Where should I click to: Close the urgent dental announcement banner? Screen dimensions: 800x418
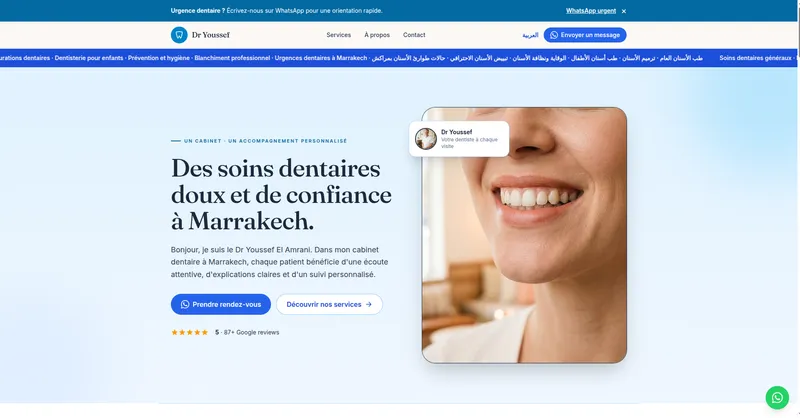point(623,11)
